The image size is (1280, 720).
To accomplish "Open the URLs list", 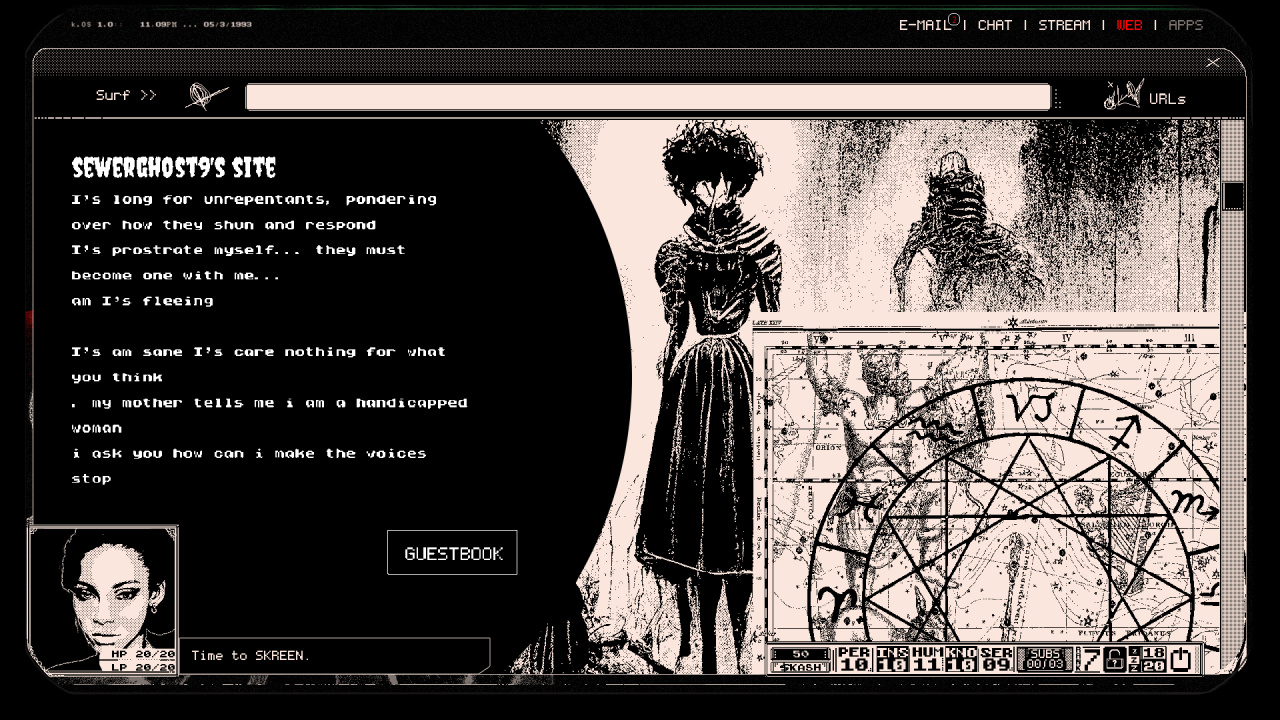I will [1167, 99].
